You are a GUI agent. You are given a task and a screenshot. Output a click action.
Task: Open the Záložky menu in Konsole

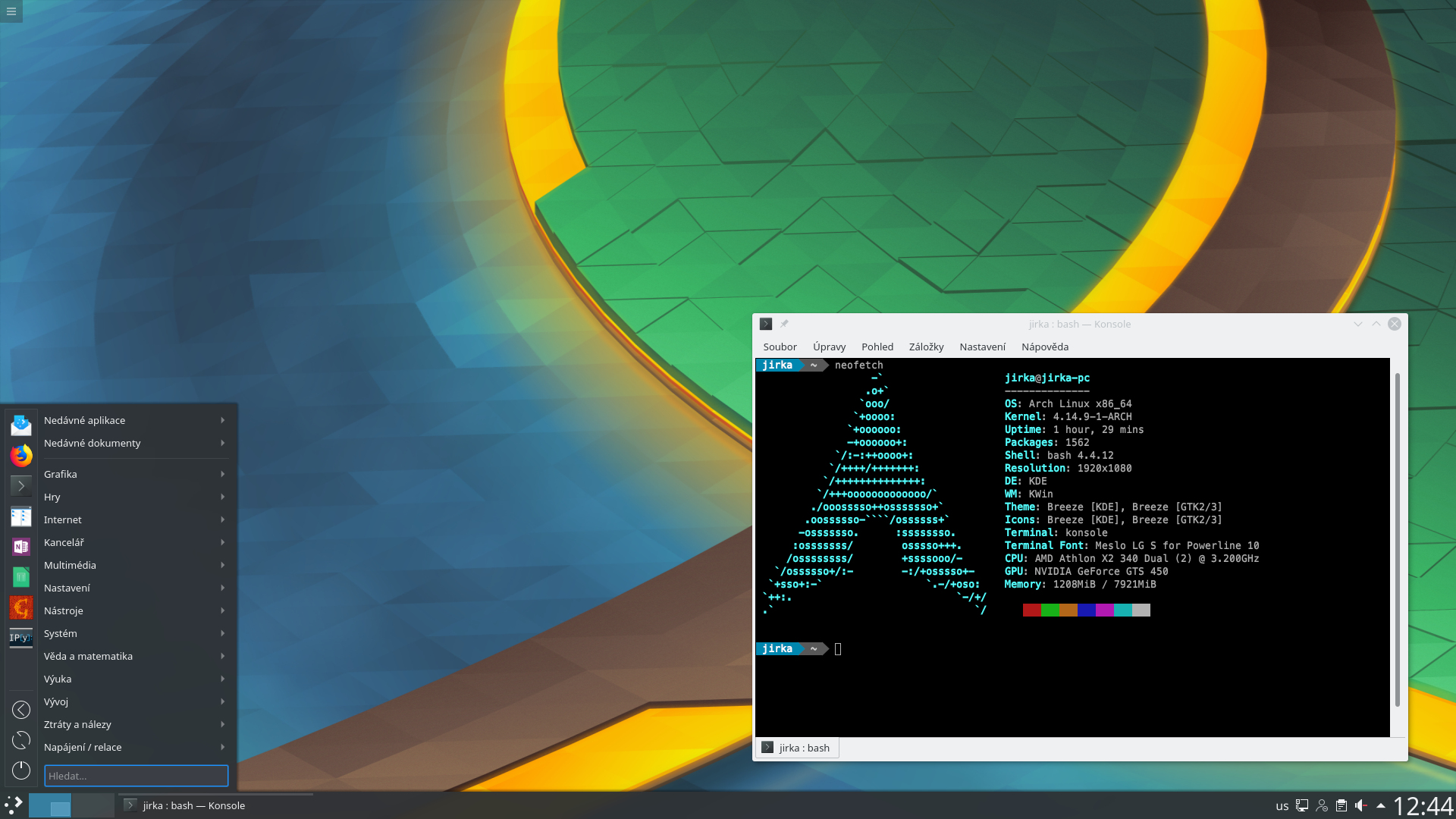(x=926, y=347)
